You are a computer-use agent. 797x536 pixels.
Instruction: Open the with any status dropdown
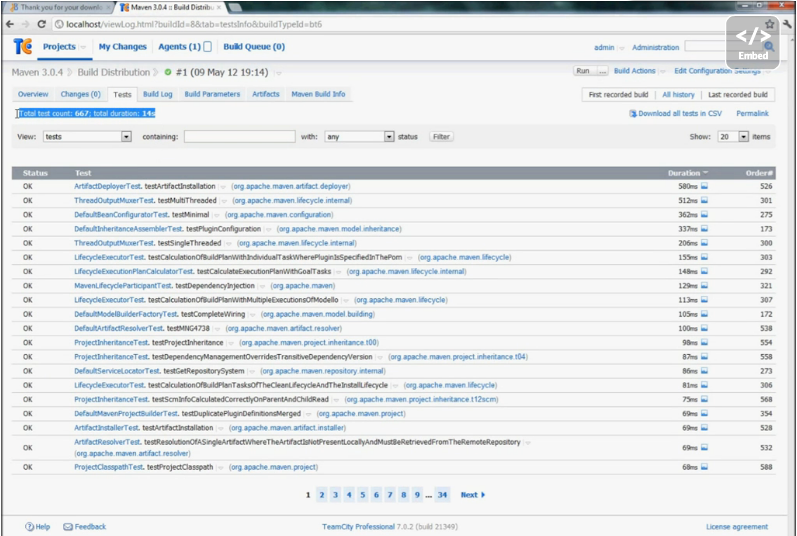coord(359,137)
